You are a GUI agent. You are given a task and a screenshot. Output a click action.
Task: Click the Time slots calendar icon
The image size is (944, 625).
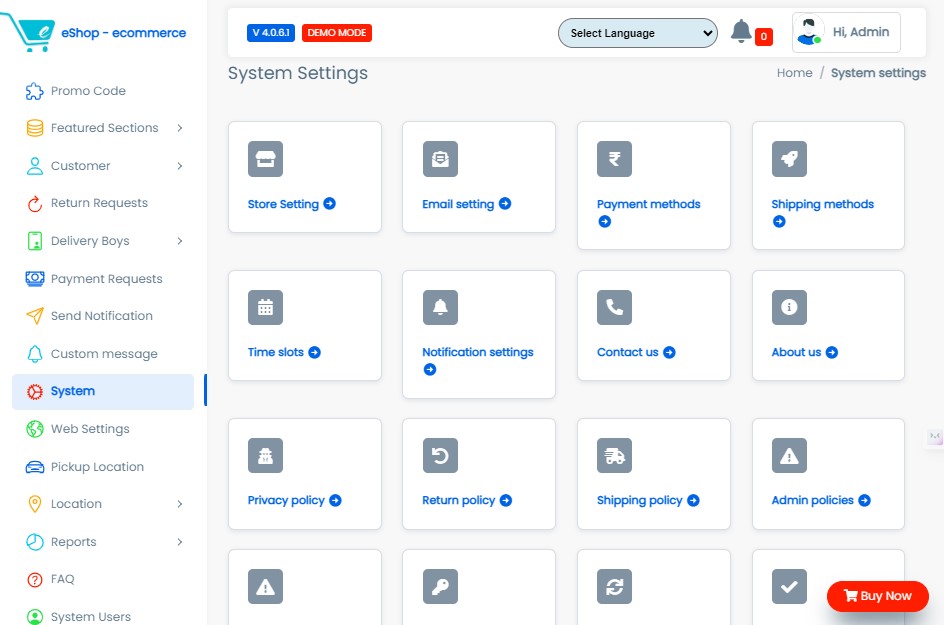pyautogui.click(x=265, y=307)
